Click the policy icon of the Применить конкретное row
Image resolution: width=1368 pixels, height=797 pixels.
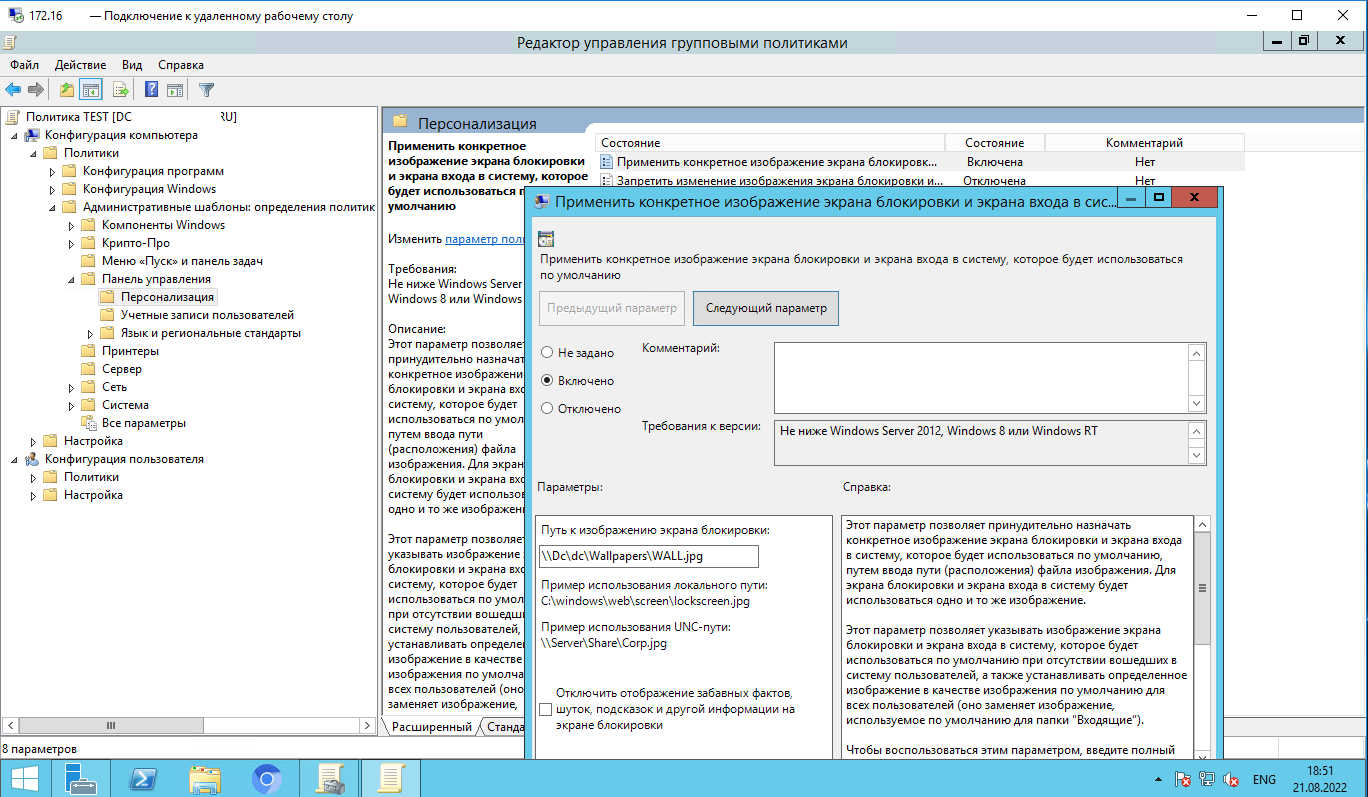point(606,161)
